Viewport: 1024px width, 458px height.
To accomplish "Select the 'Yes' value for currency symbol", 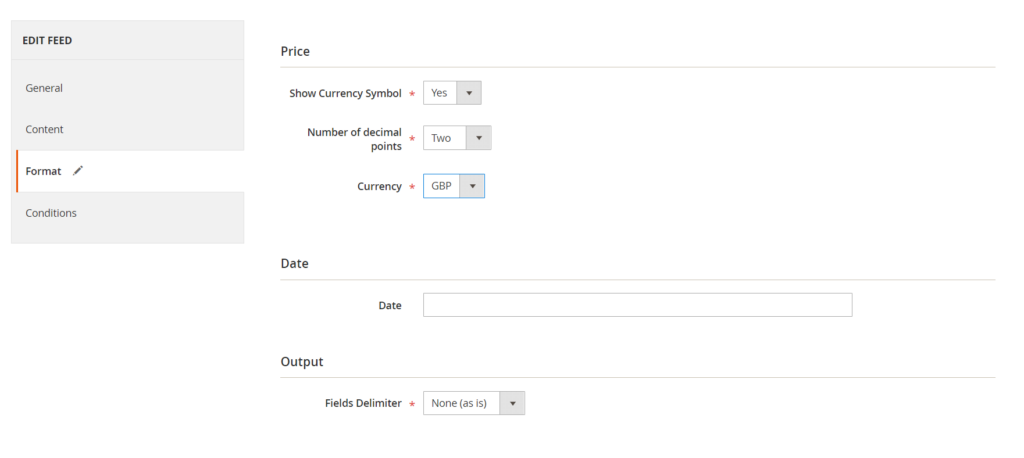I will [440, 93].
